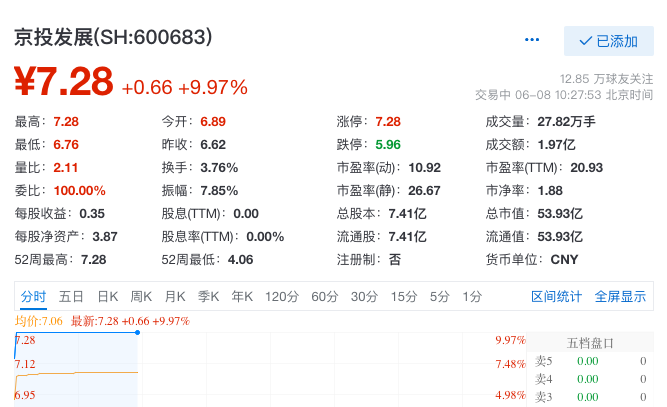Click the 五档盘口 order book header
The height and width of the screenshot is (407, 667).
590,343
